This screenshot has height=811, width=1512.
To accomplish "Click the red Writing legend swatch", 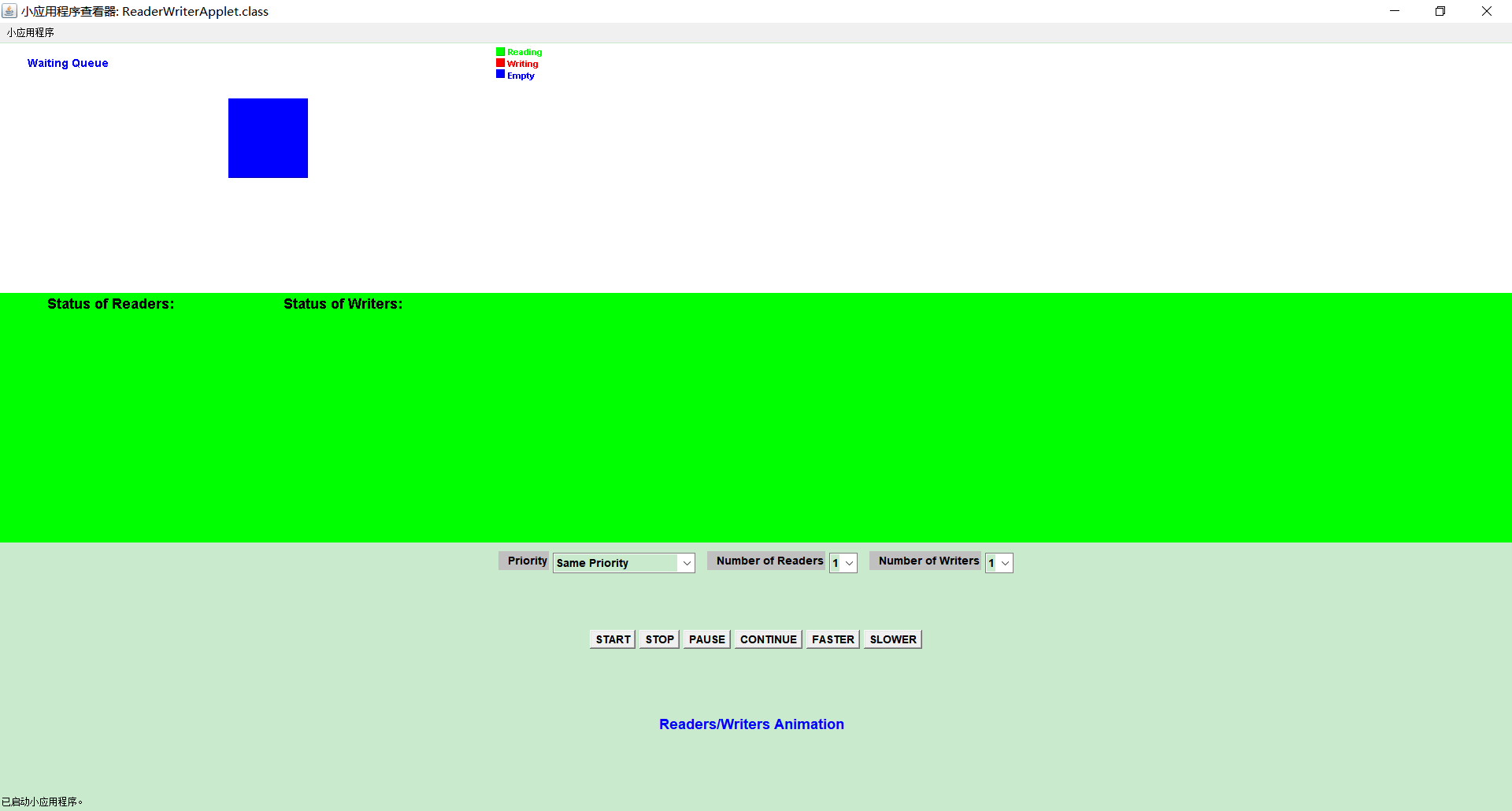I will click(x=500, y=63).
